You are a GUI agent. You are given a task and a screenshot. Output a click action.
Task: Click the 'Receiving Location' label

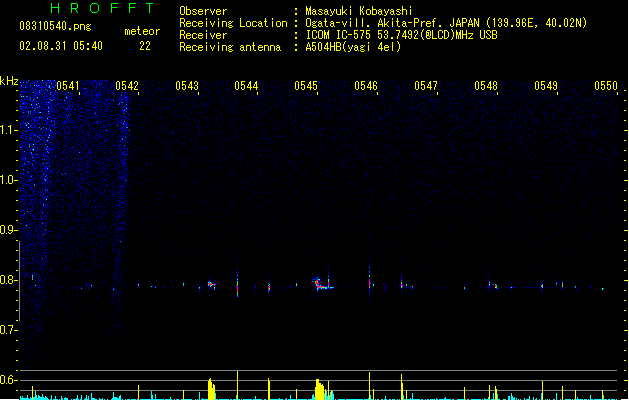(233, 23)
